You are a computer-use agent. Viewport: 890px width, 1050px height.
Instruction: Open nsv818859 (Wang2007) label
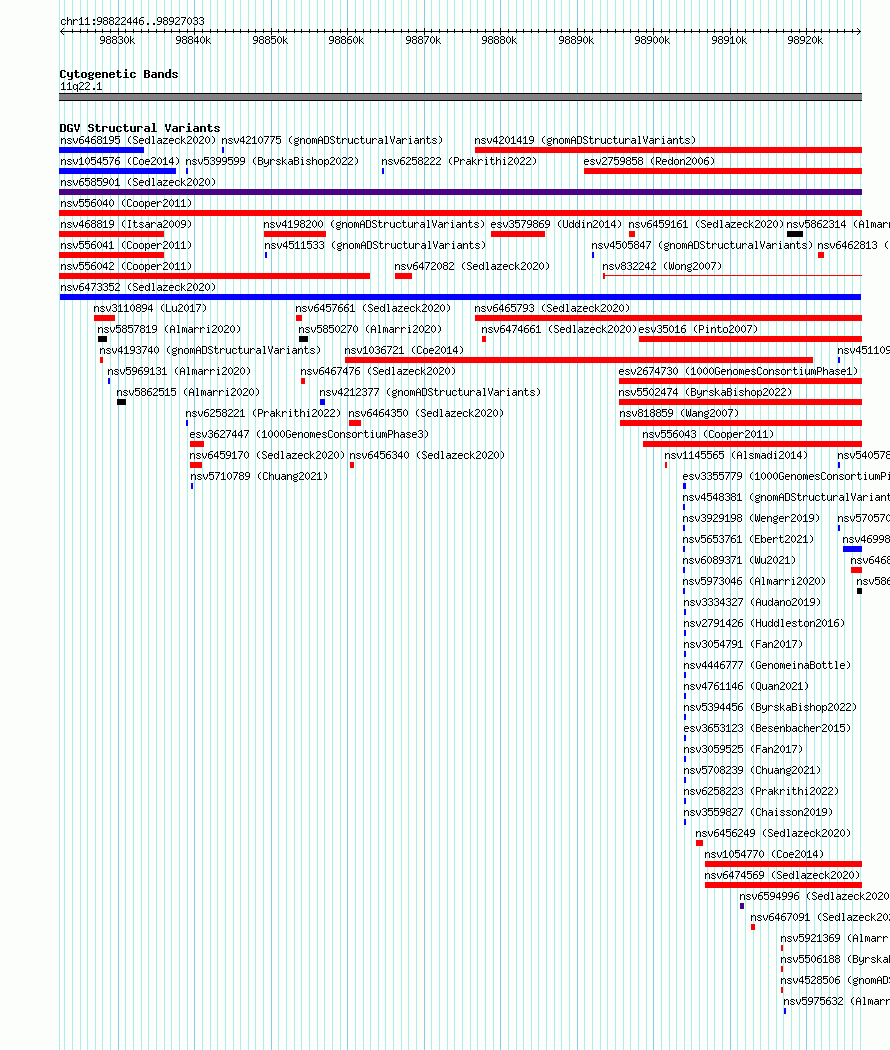[x=680, y=413]
